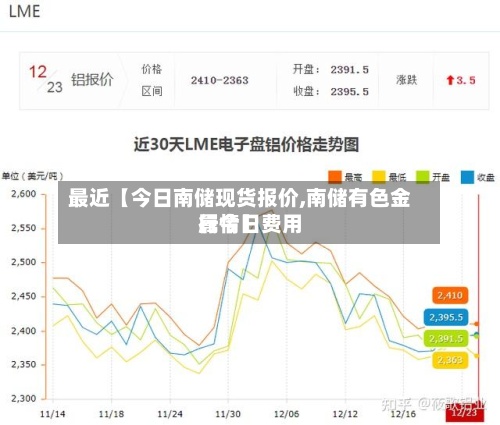Screen dimensions: 500x425
Task: Click the 收盘: label in quote panel
Action: click(x=307, y=91)
